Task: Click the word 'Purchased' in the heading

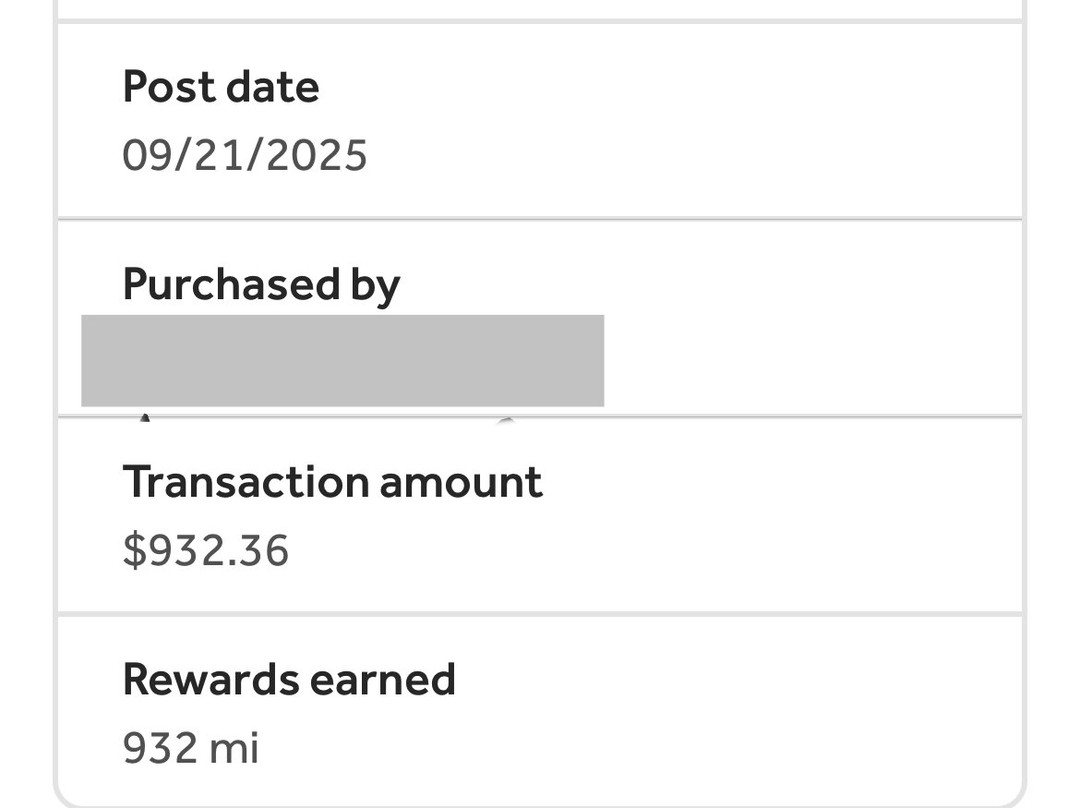Action: [230, 285]
